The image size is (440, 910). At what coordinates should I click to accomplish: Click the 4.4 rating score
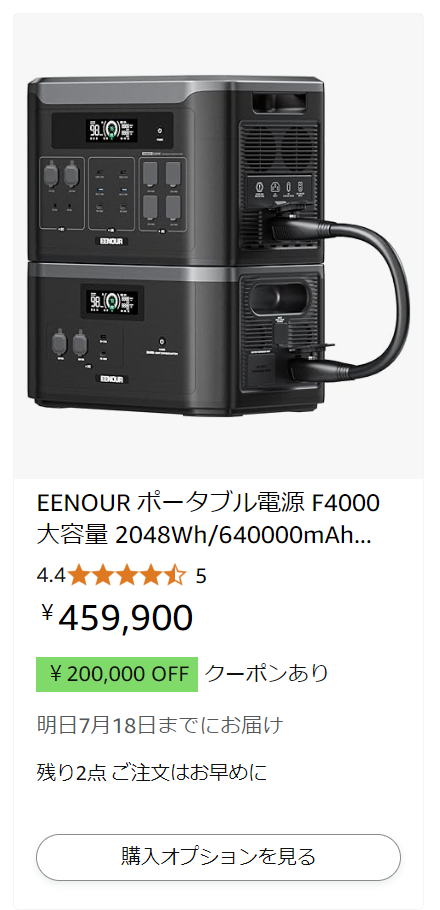pyautogui.click(x=51, y=576)
